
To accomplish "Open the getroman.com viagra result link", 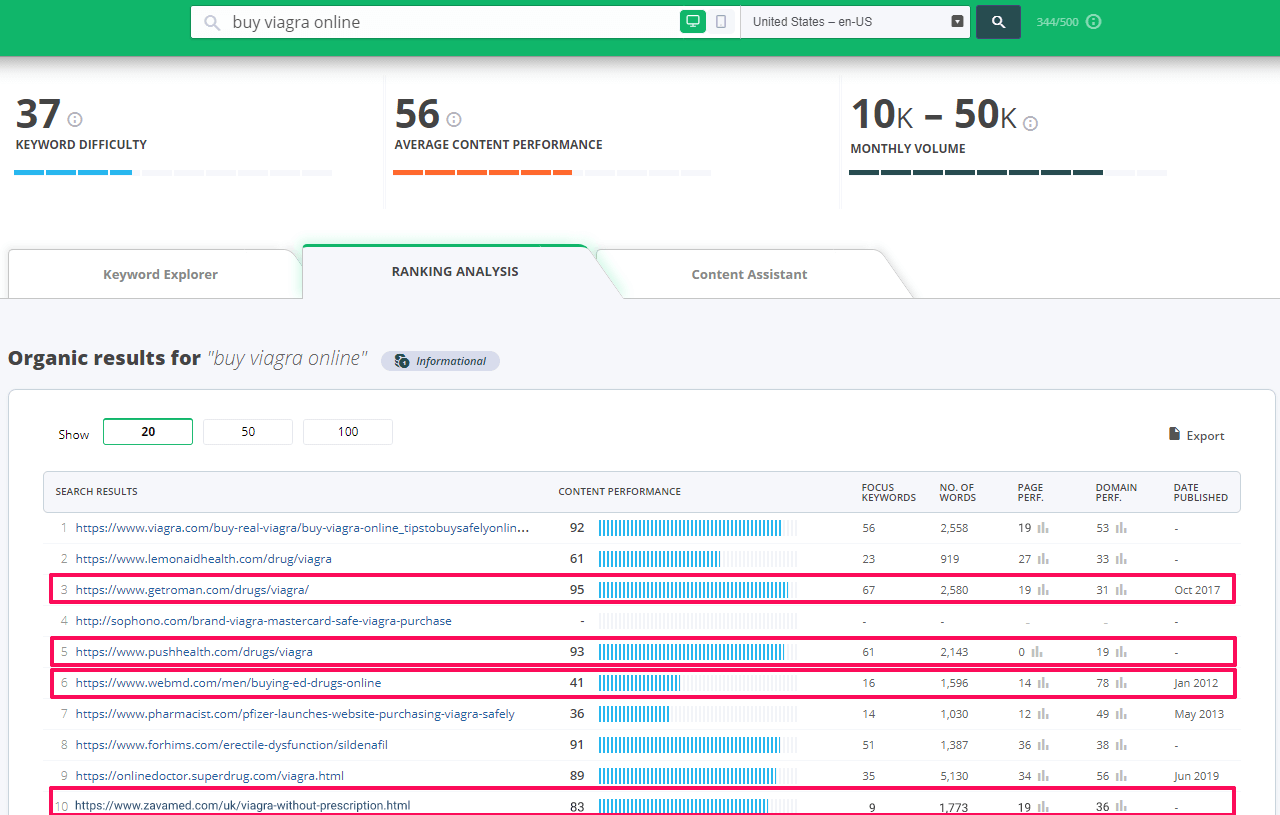I will point(192,590).
